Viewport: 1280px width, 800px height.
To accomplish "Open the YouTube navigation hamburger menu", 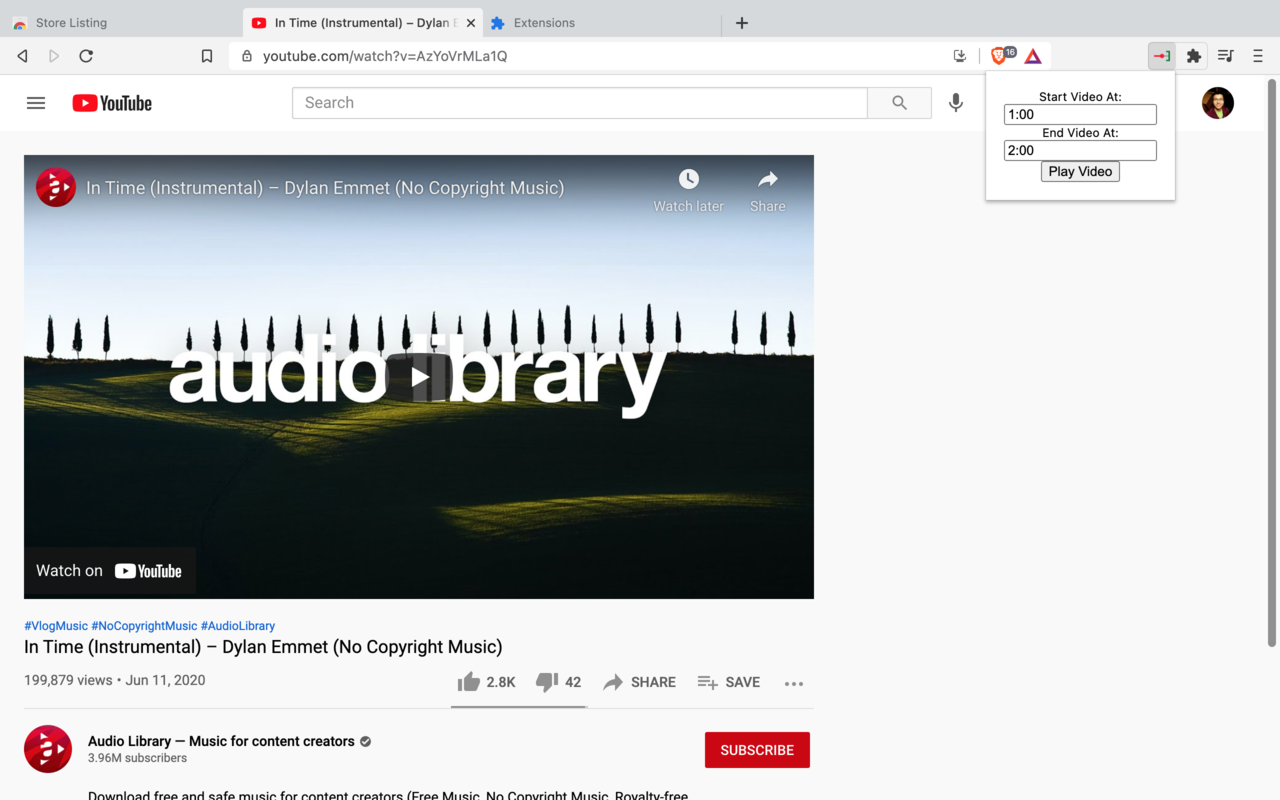I will (x=35, y=102).
